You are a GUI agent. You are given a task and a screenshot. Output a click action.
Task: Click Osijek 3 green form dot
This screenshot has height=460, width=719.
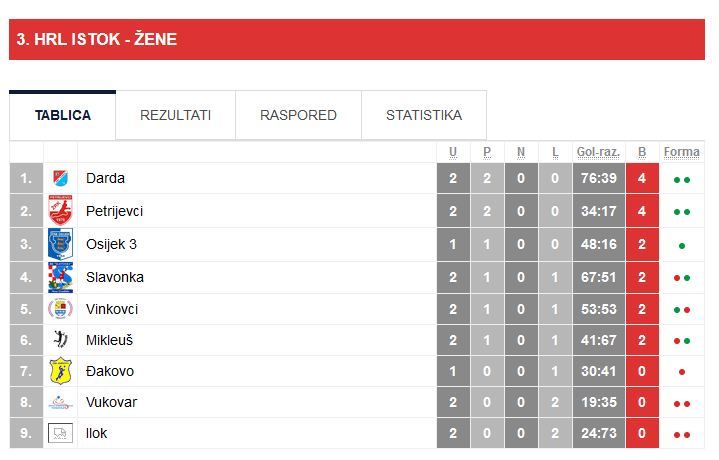coord(682,245)
